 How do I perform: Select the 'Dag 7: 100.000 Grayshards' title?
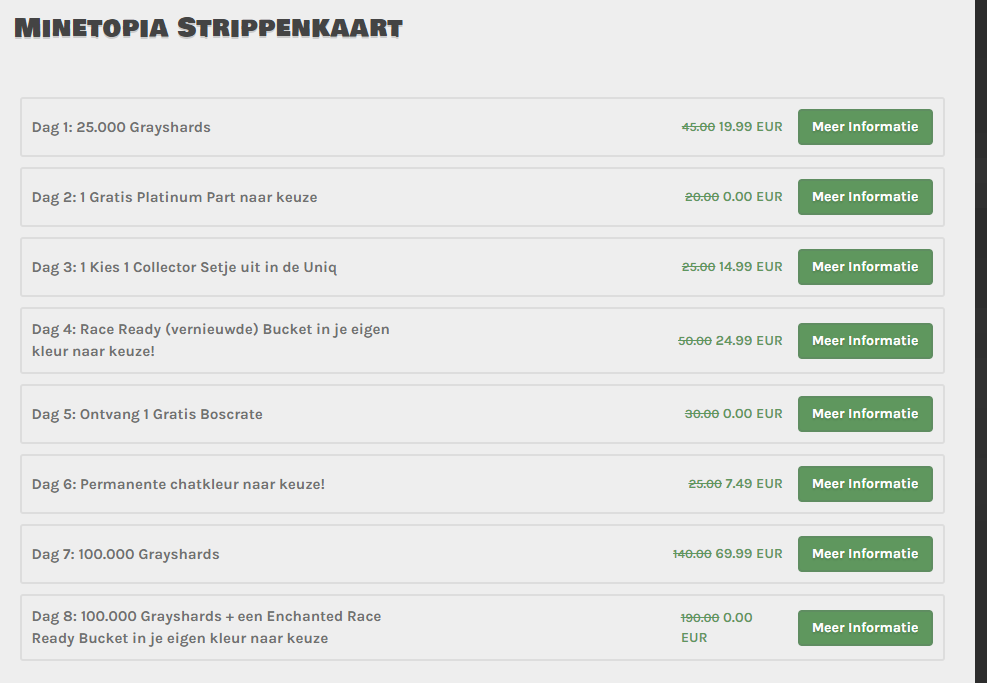tap(125, 554)
